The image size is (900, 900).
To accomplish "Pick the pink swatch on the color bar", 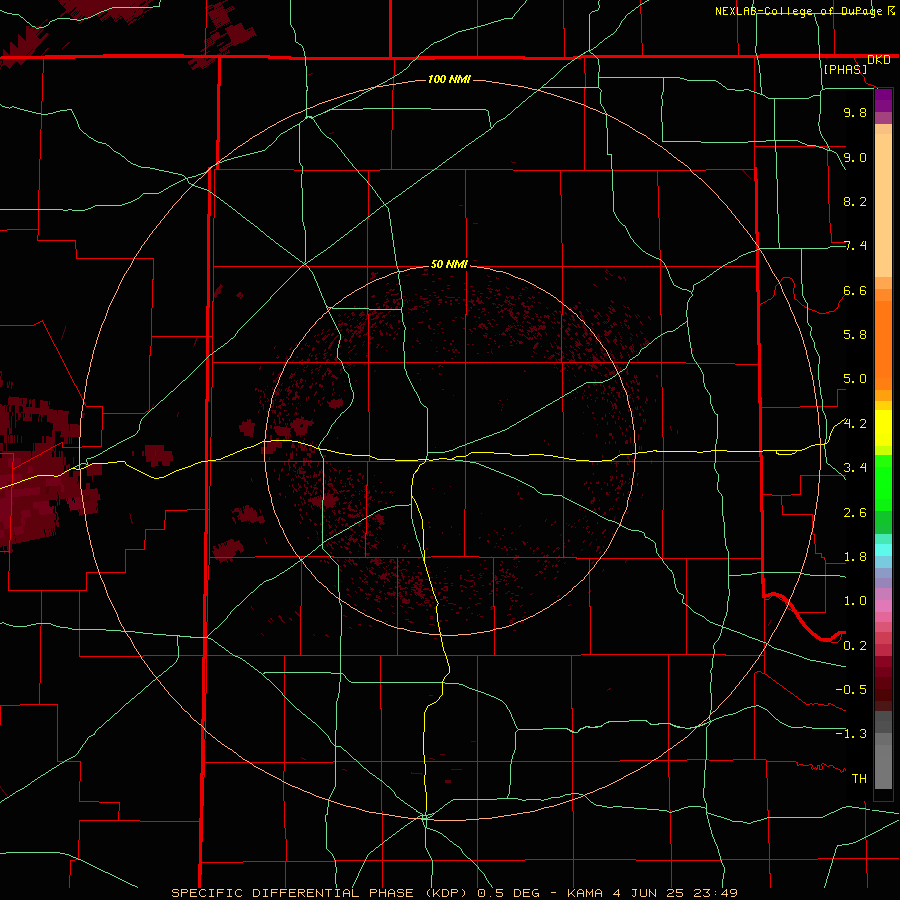I will 883,606.
